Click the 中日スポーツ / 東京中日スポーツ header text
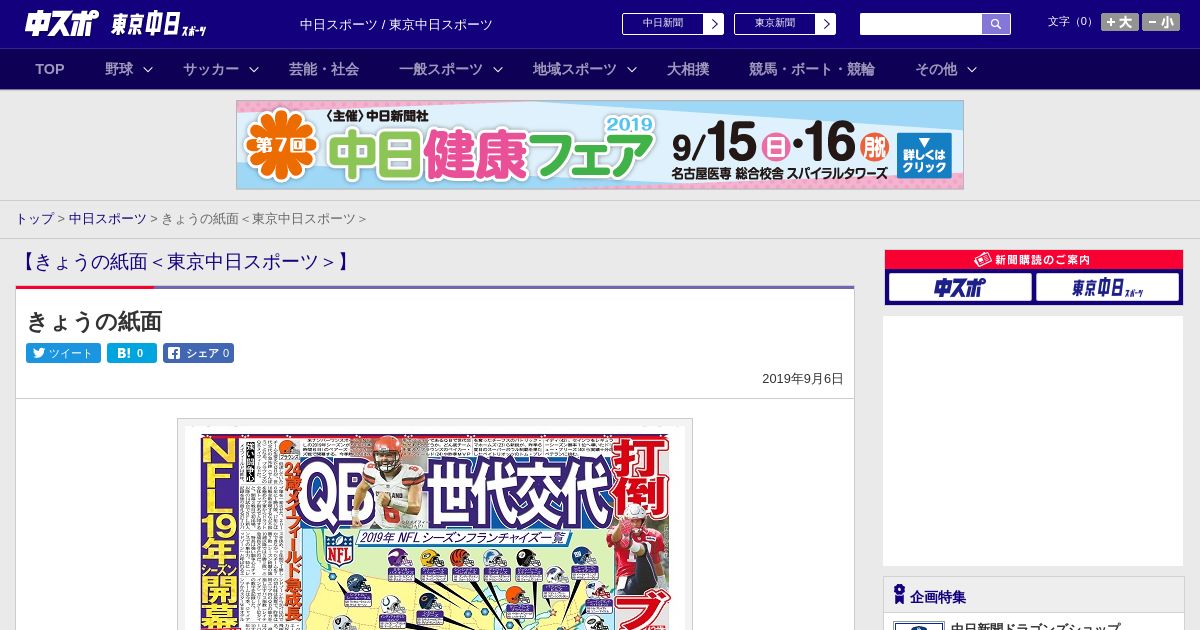This screenshot has height=630, width=1200. 396,24
